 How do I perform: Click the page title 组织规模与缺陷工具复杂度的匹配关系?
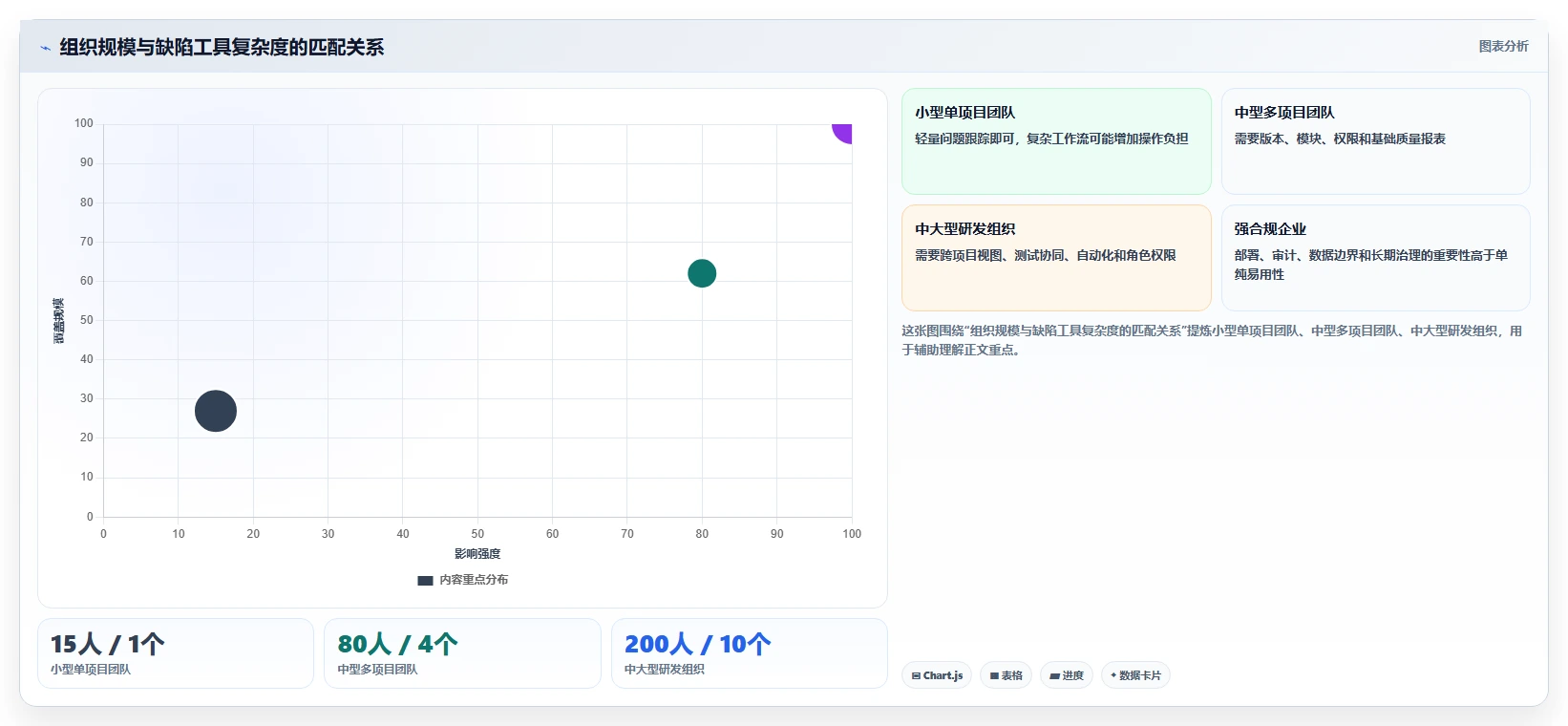[222, 47]
